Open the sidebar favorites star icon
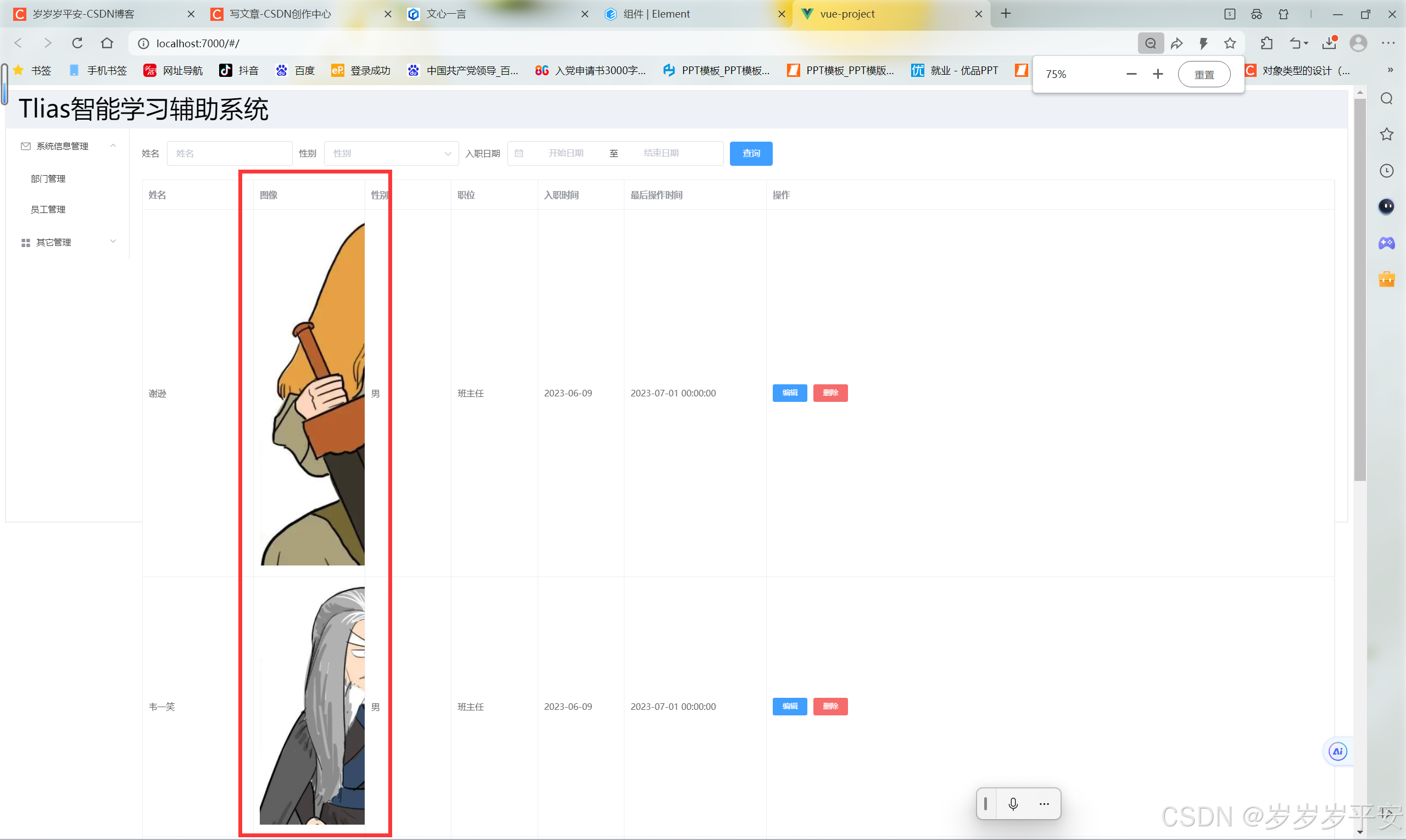 (1386, 134)
